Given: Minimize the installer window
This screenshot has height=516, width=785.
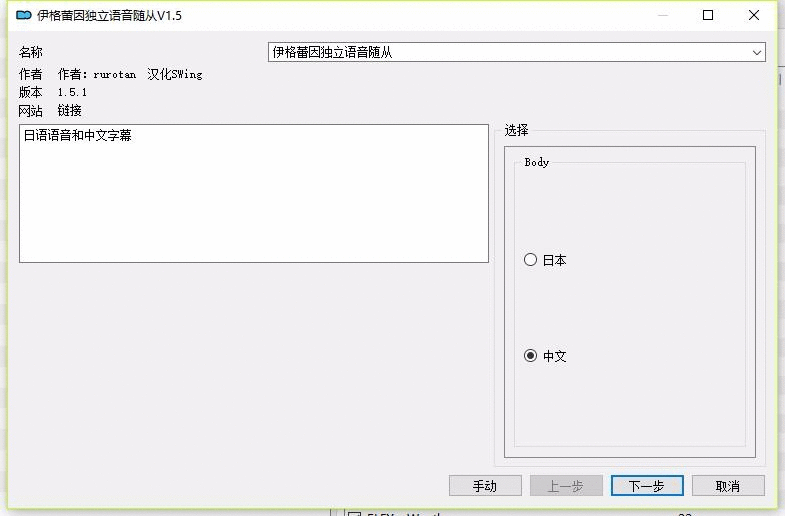Looking at the screenshot, I should tap(663, 16).
